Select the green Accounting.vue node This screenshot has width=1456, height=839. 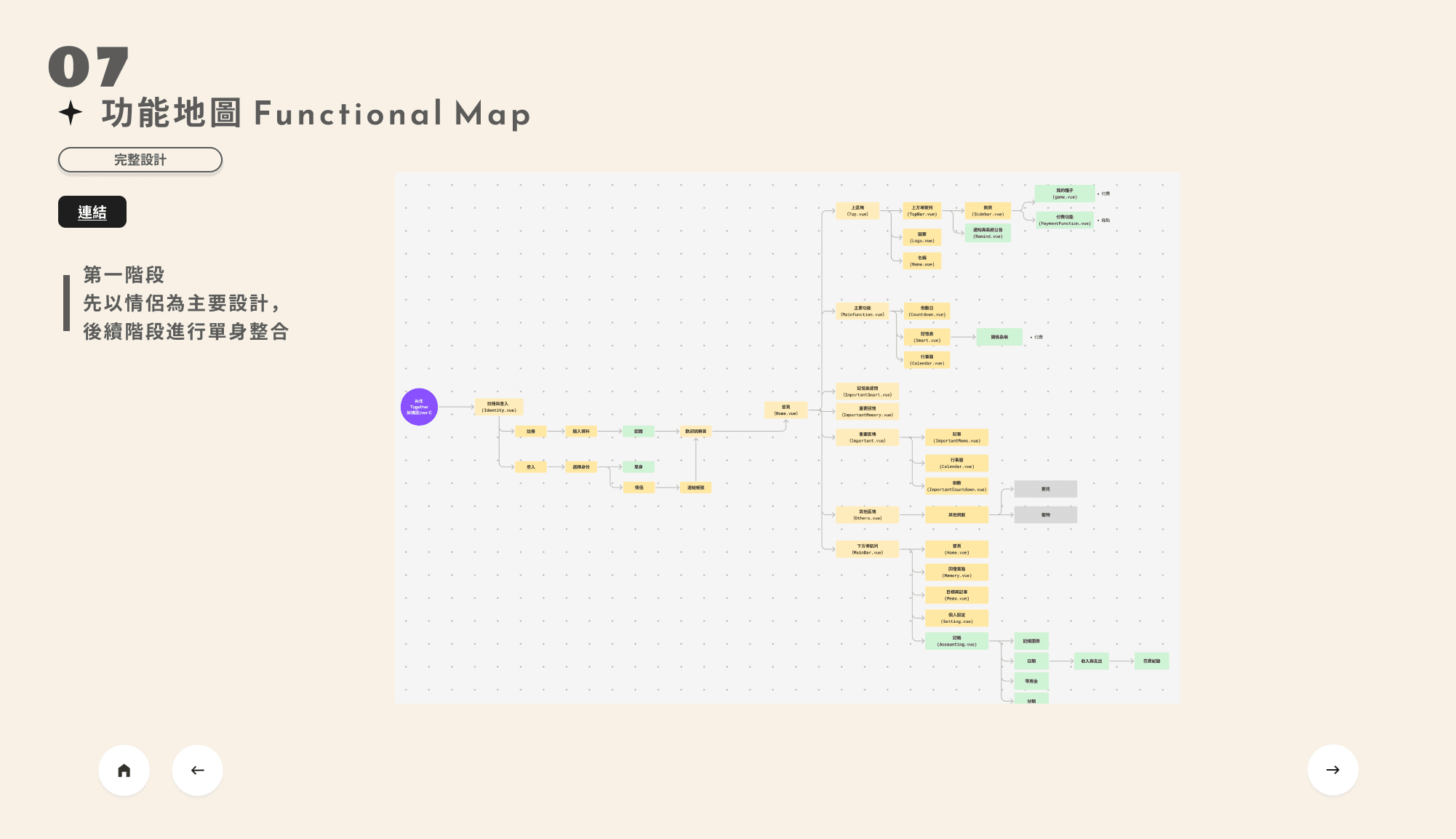tap(956, 641)
